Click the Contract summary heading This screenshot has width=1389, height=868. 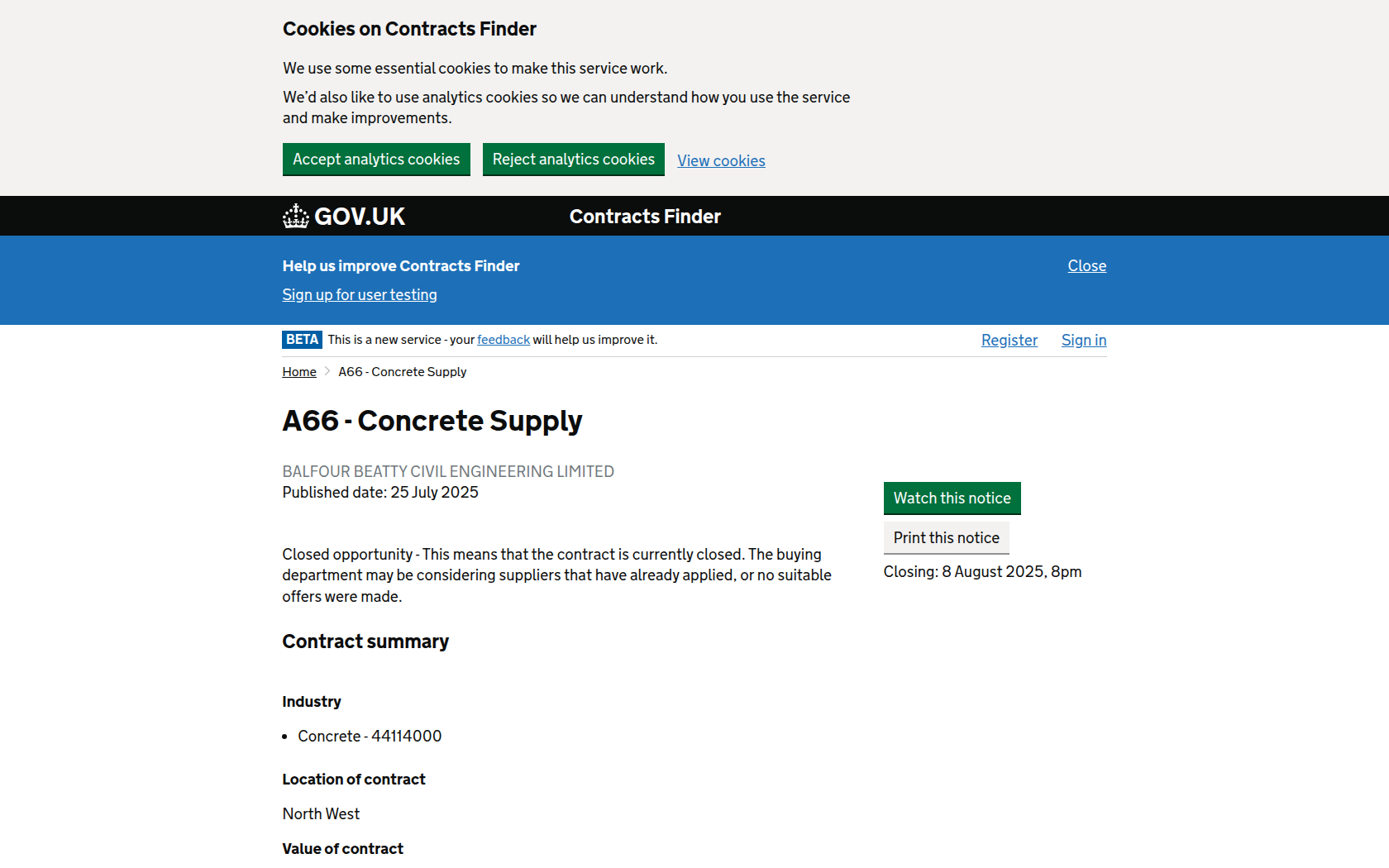click(x=365, y=641)
